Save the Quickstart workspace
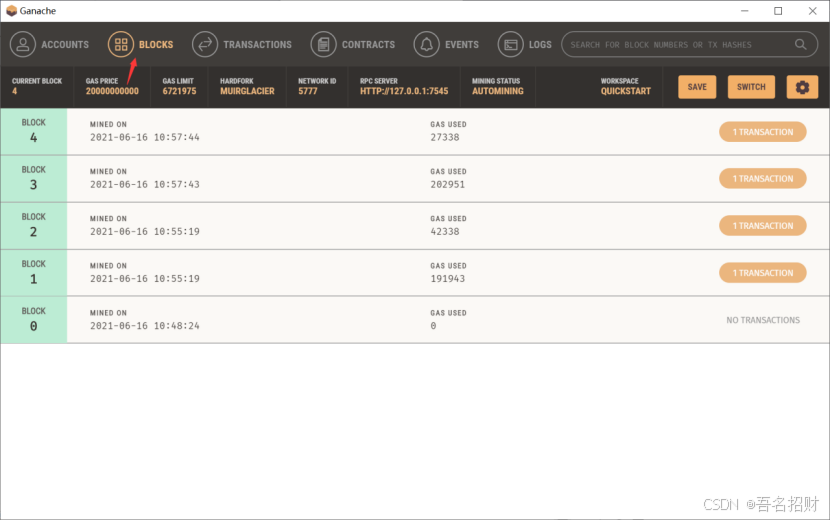 (x=697, y=87)
